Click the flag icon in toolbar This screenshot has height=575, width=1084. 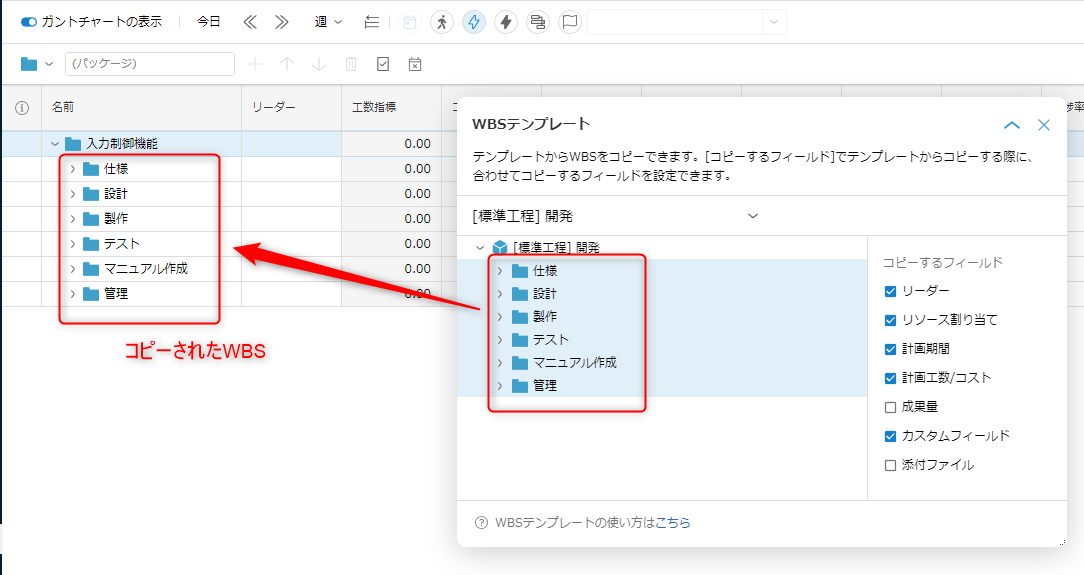pos(570,22)
